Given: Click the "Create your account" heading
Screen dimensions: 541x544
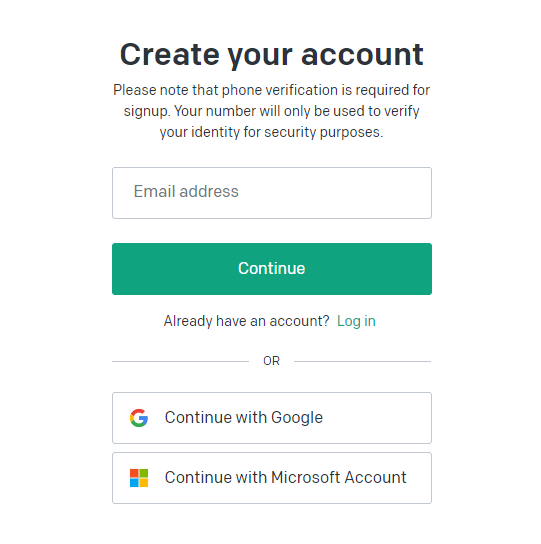Looking at the screenshot, I should [271, 54].
